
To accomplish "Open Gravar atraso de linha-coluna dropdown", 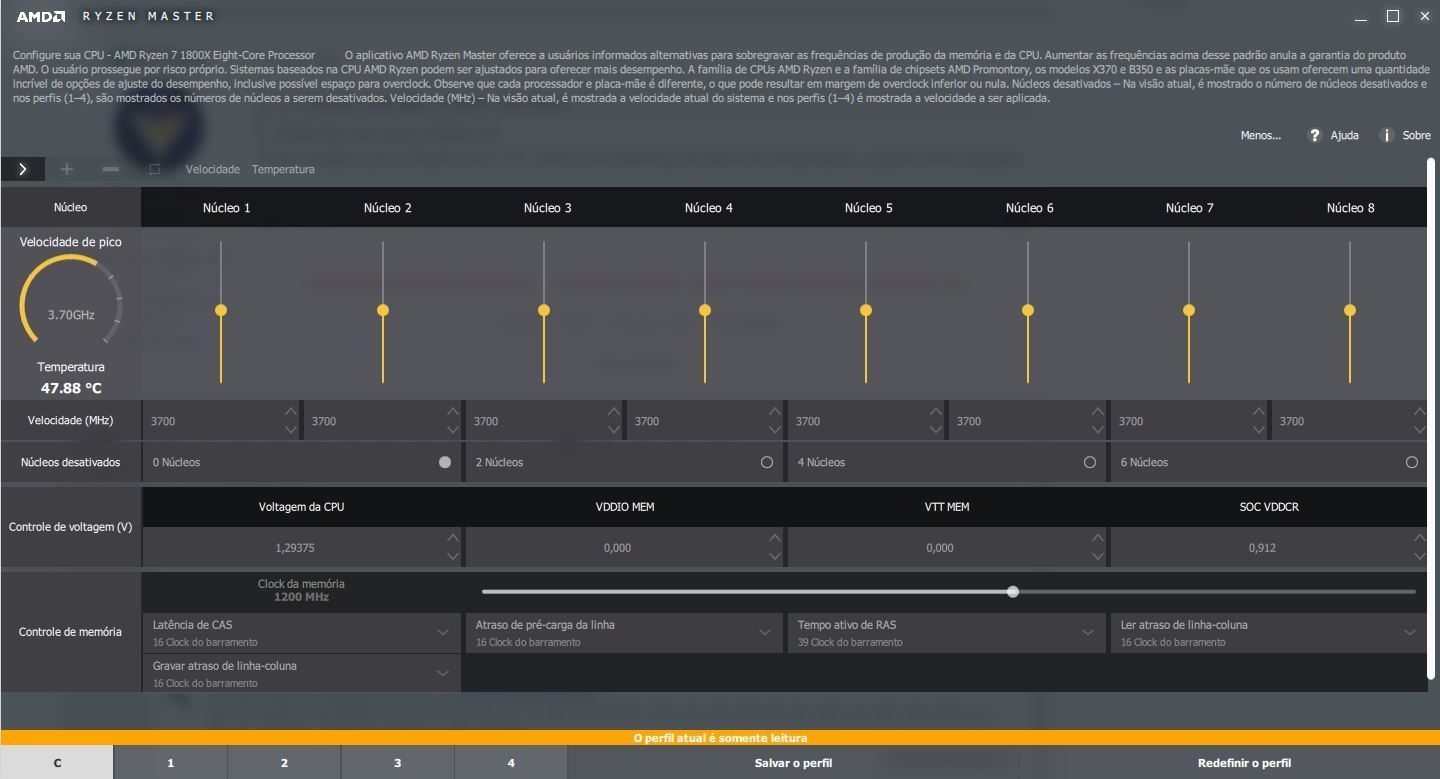I will (x=301, y=674).
